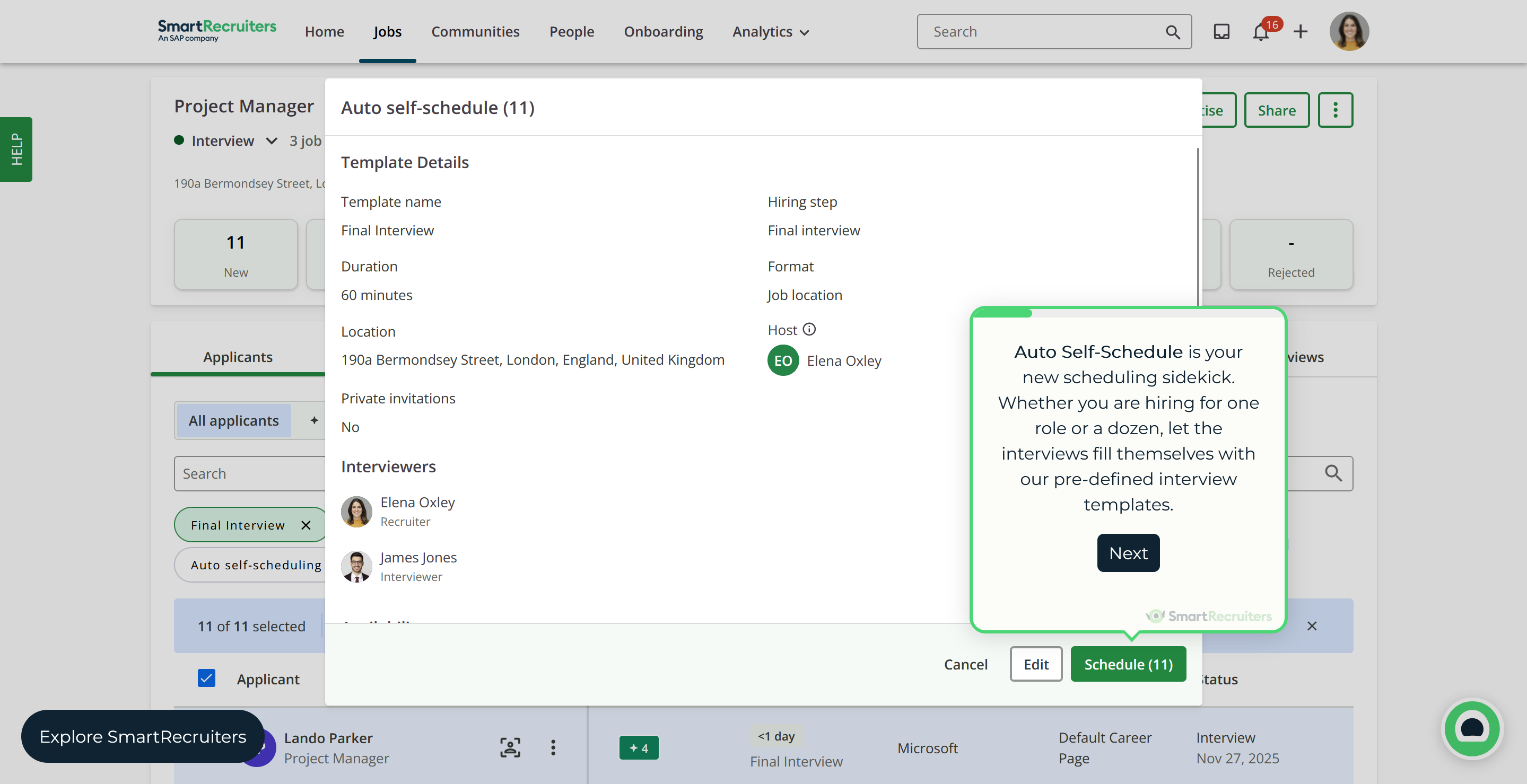Remove the Final Interview filter chip

point(306,525)
